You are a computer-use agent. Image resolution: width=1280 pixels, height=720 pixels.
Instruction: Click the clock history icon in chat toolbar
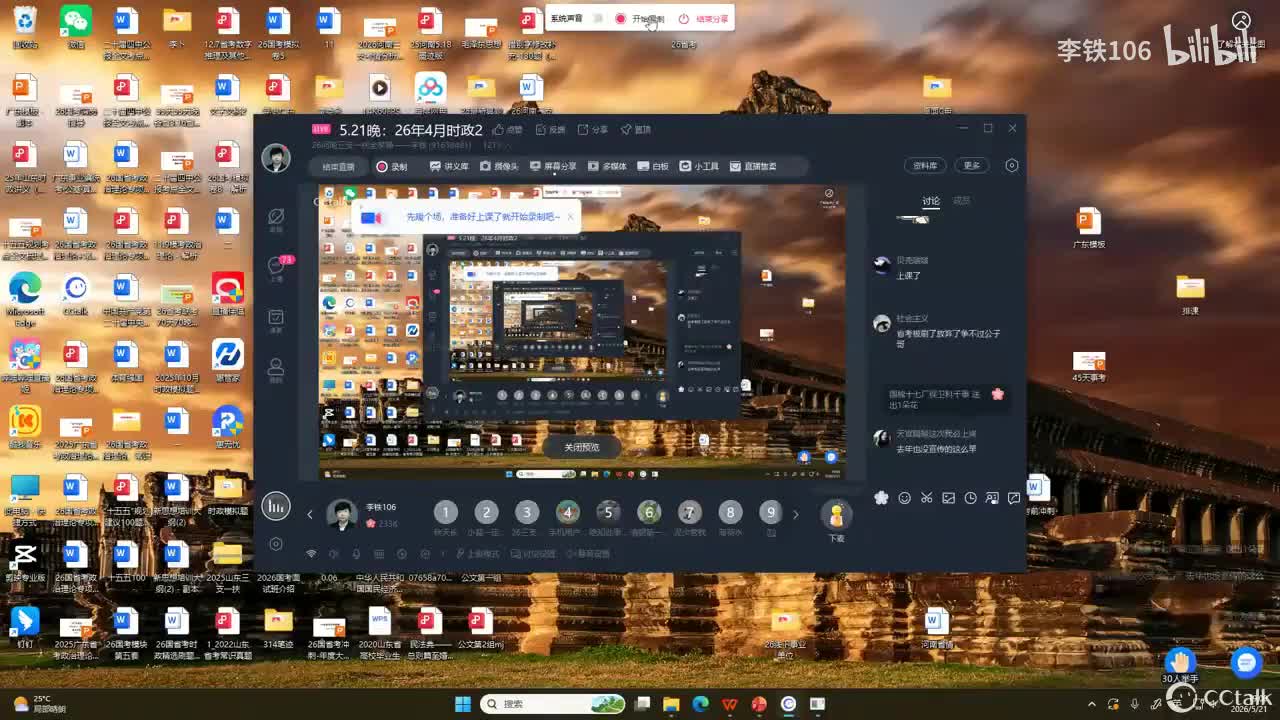coord(970,498)
